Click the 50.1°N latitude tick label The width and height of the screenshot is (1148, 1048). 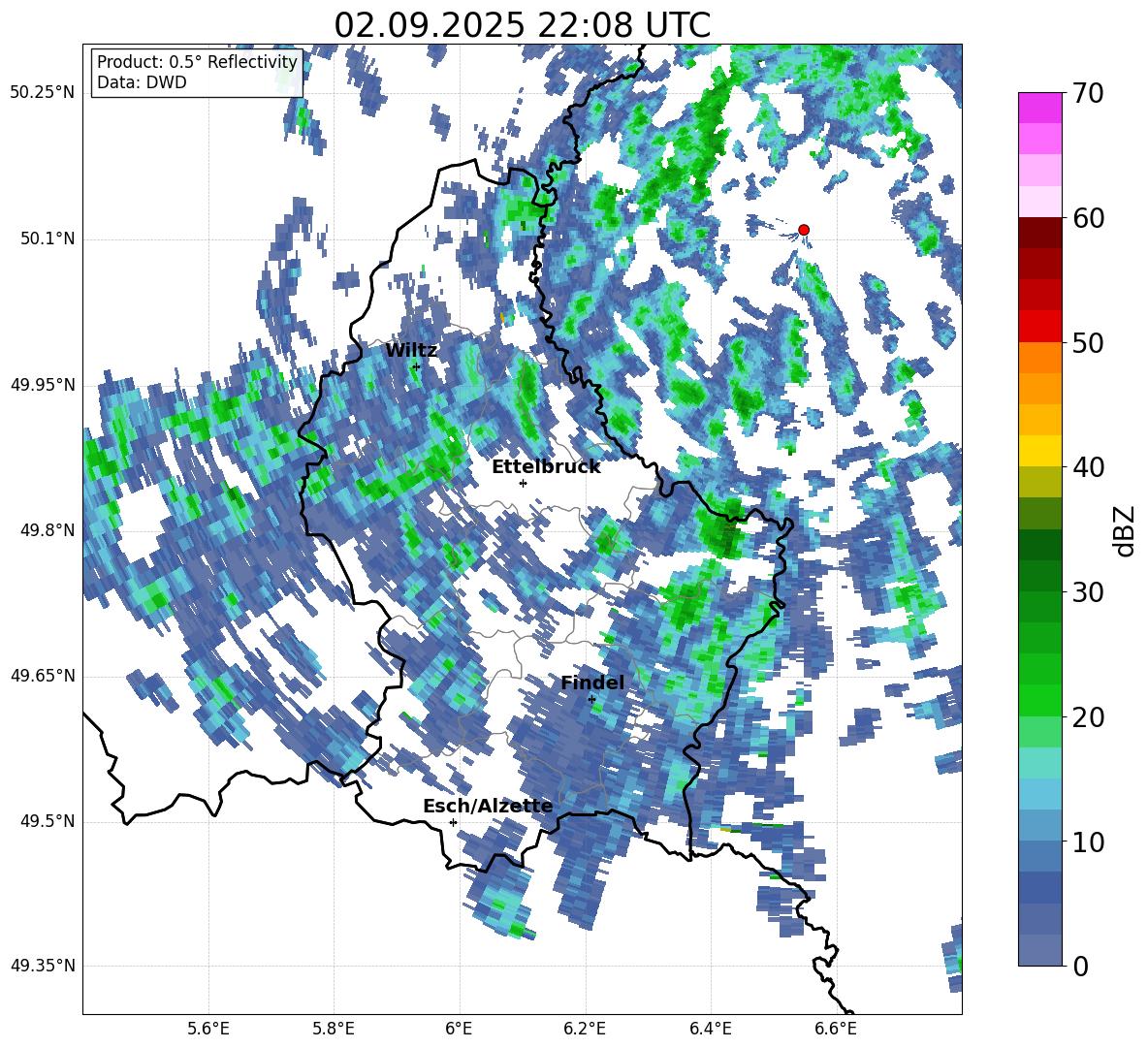click(x=48, y=239)
